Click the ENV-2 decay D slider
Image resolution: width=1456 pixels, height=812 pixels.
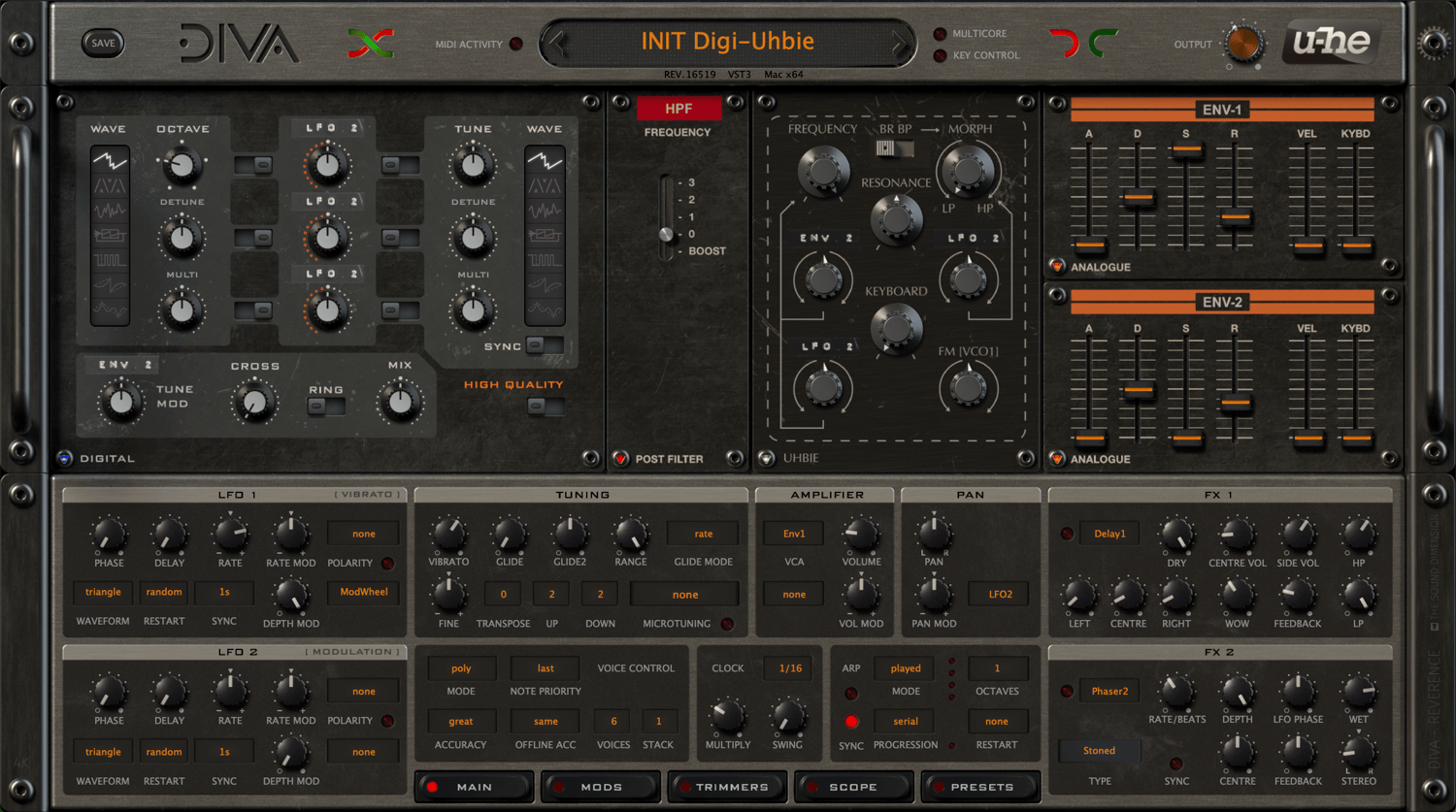click(1138, 390)
